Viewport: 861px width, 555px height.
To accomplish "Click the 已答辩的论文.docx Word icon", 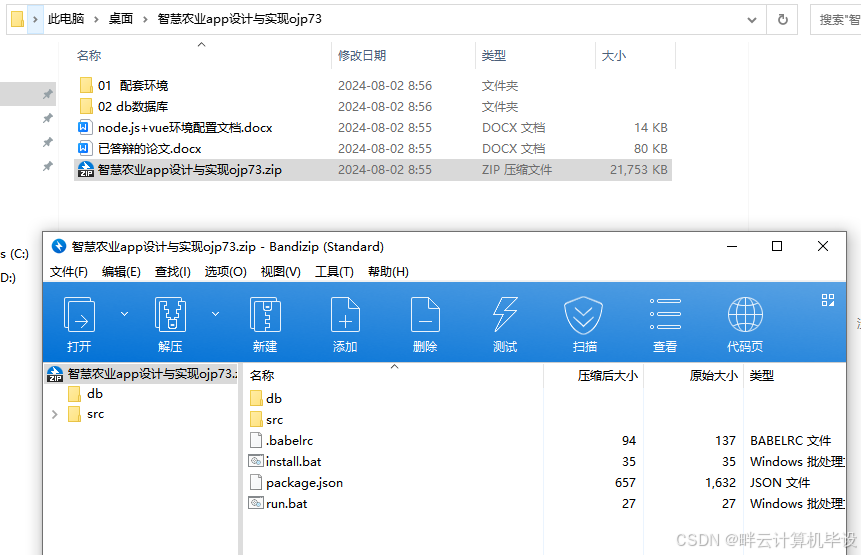I will pyautogui.click(x=84, y=148).
